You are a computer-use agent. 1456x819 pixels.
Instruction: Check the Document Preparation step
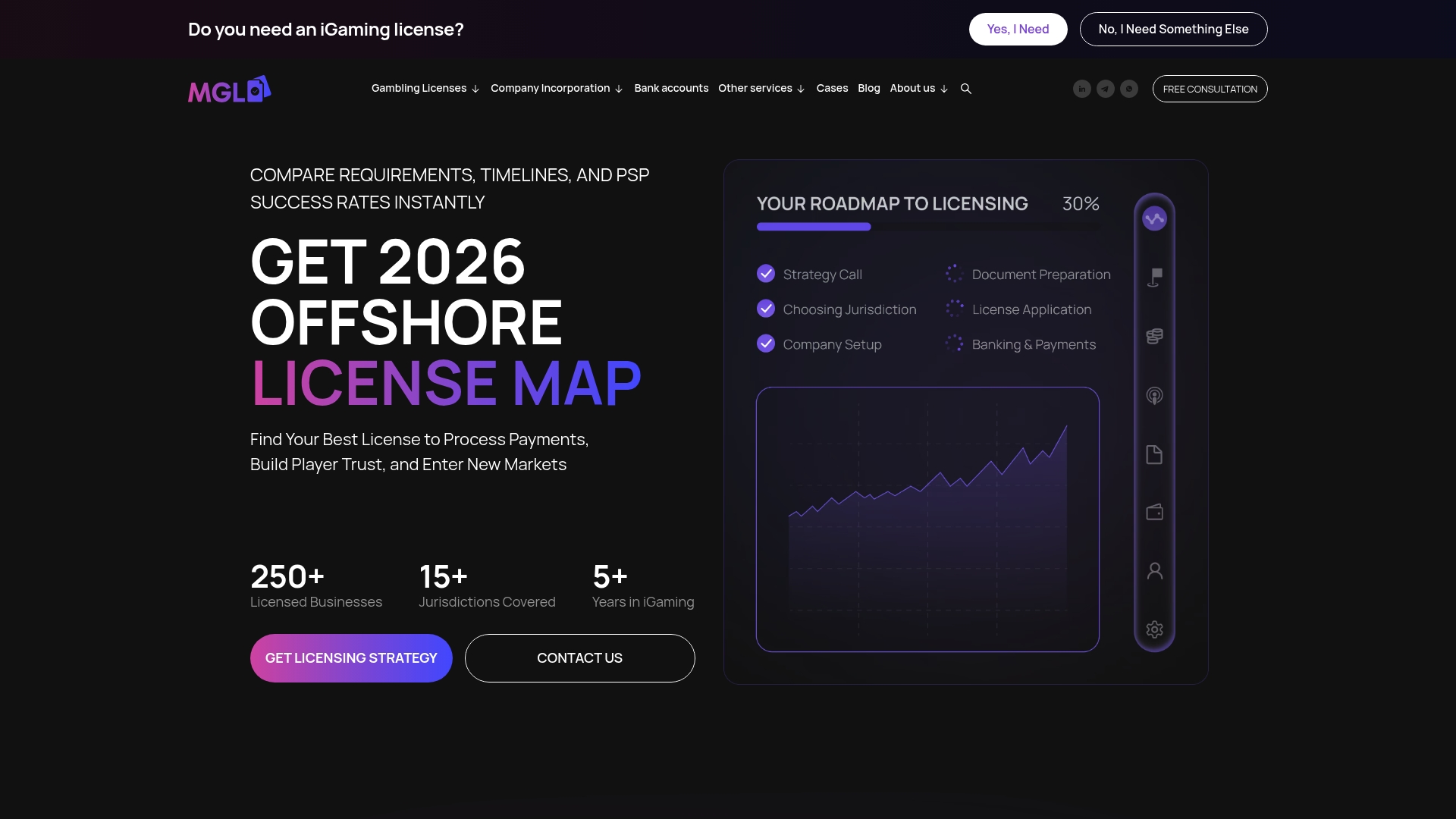click(953, 274)
